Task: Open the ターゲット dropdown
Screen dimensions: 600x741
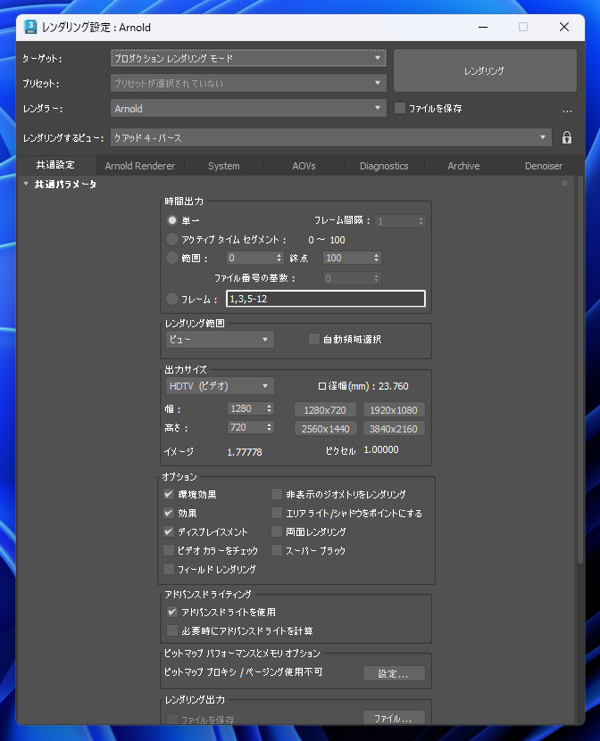Action: [x=248, y=58]
